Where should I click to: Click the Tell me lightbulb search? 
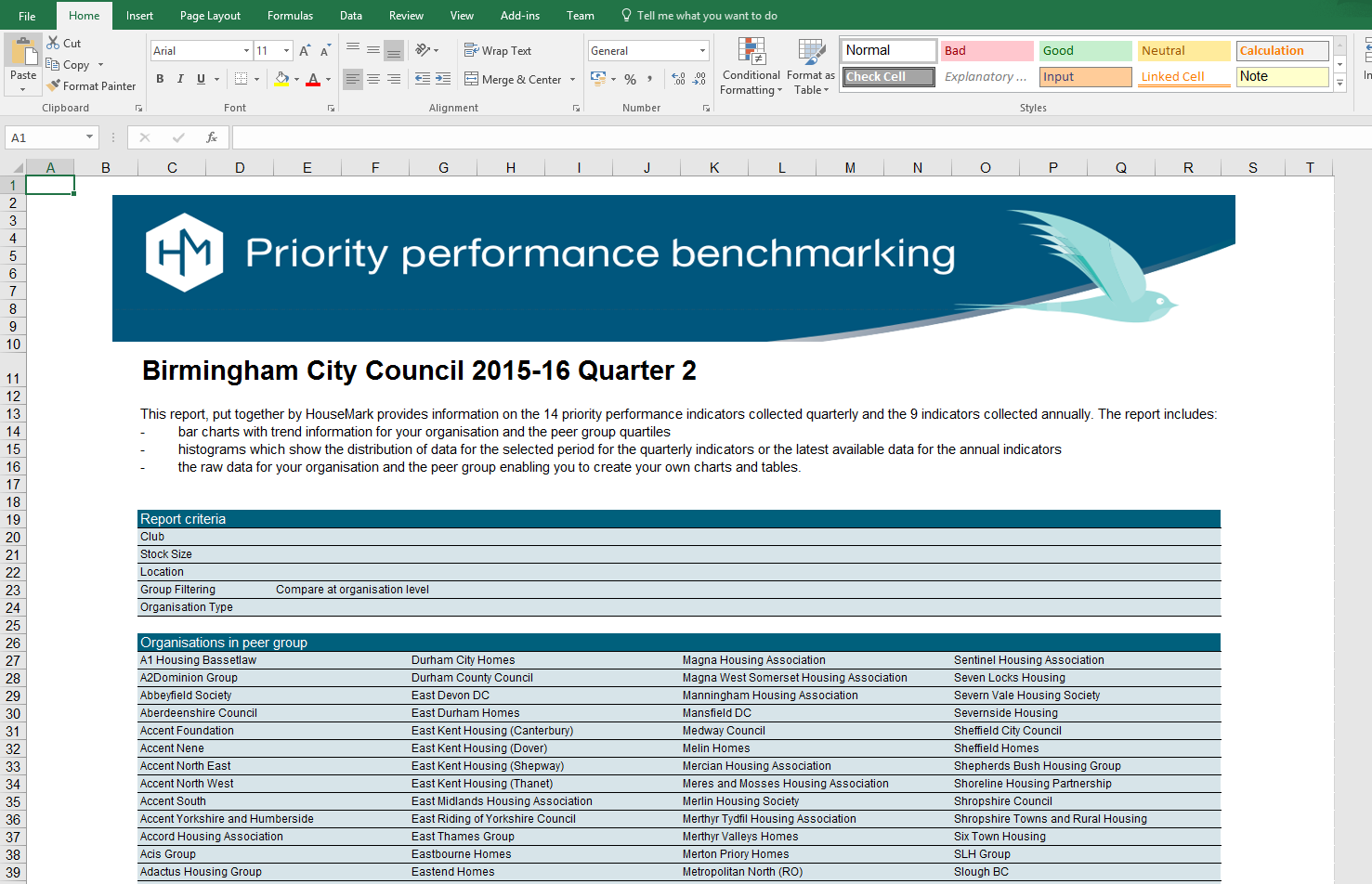click(699, 16)
